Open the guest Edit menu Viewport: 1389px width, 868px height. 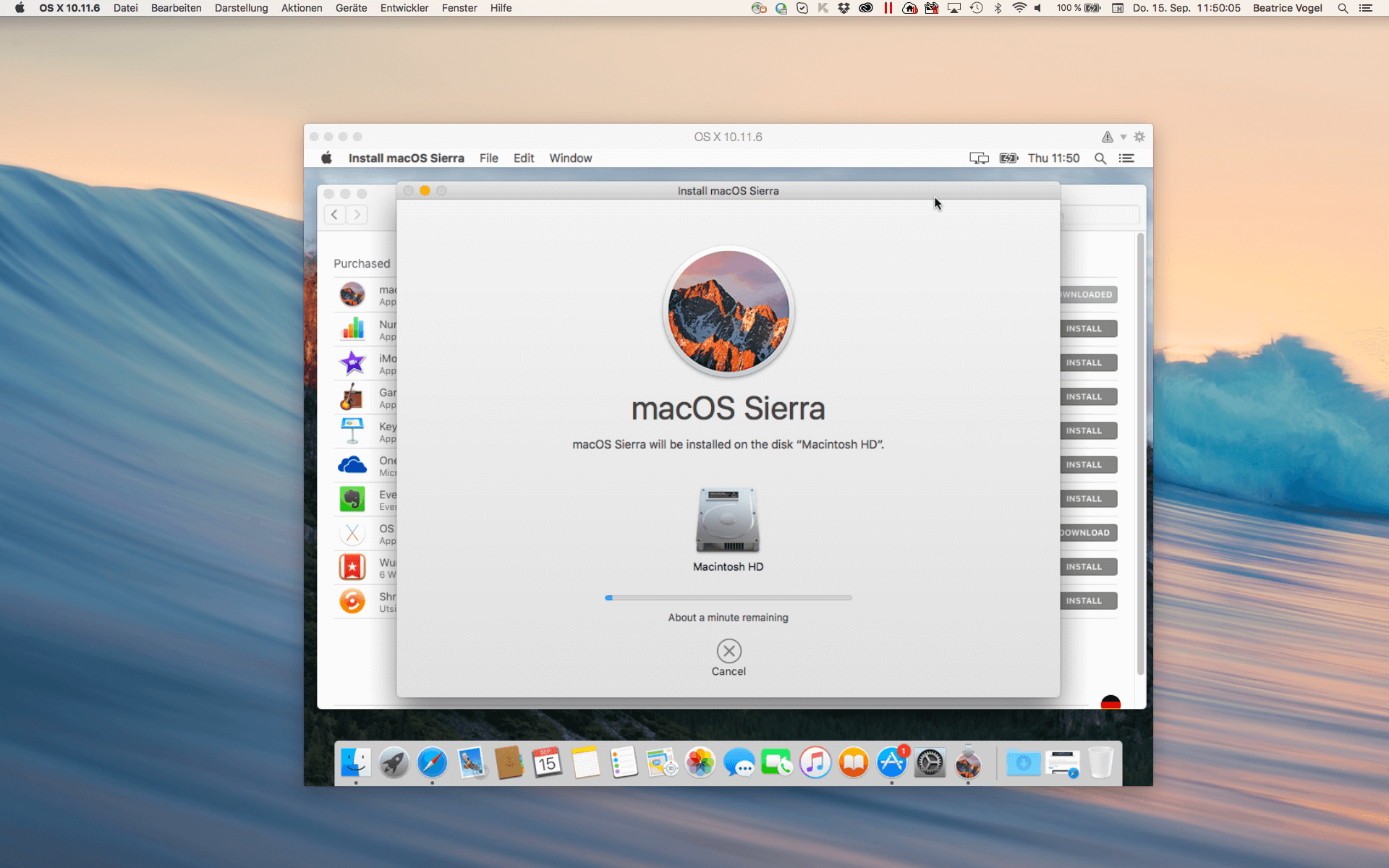click(524, 158)
